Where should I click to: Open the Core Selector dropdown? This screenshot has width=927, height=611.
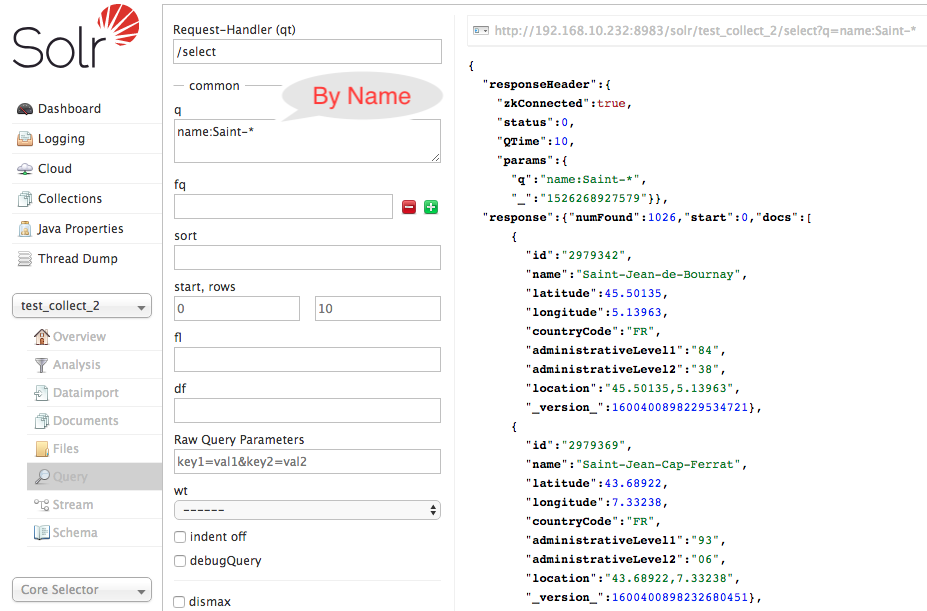(x=82, y=590)
